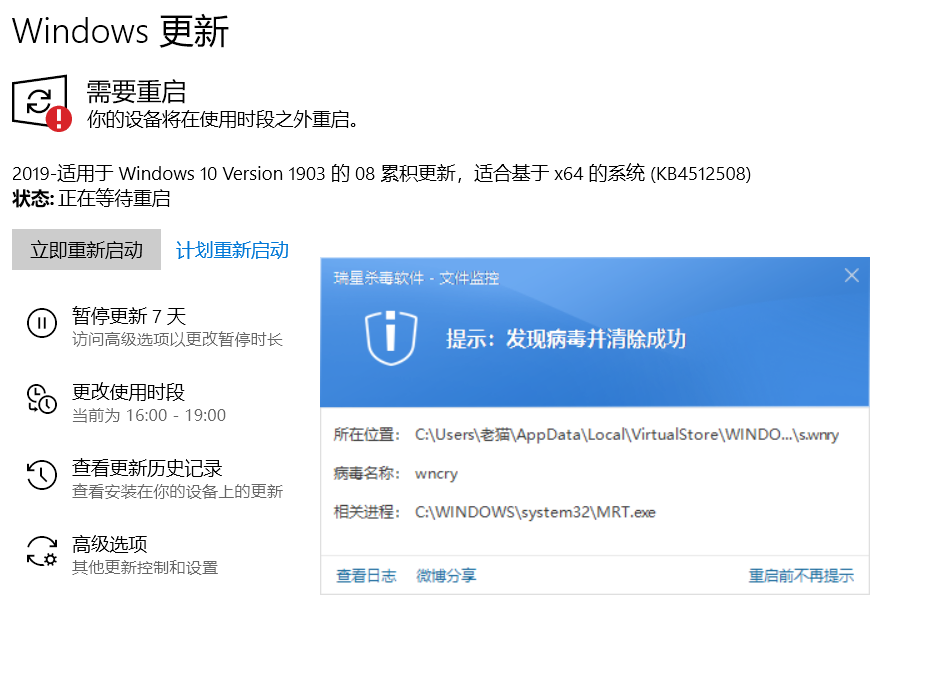Click 微博分享 link in antivirus popup
944x684 pixels.
pyautogui.click(x=446, y=576)
